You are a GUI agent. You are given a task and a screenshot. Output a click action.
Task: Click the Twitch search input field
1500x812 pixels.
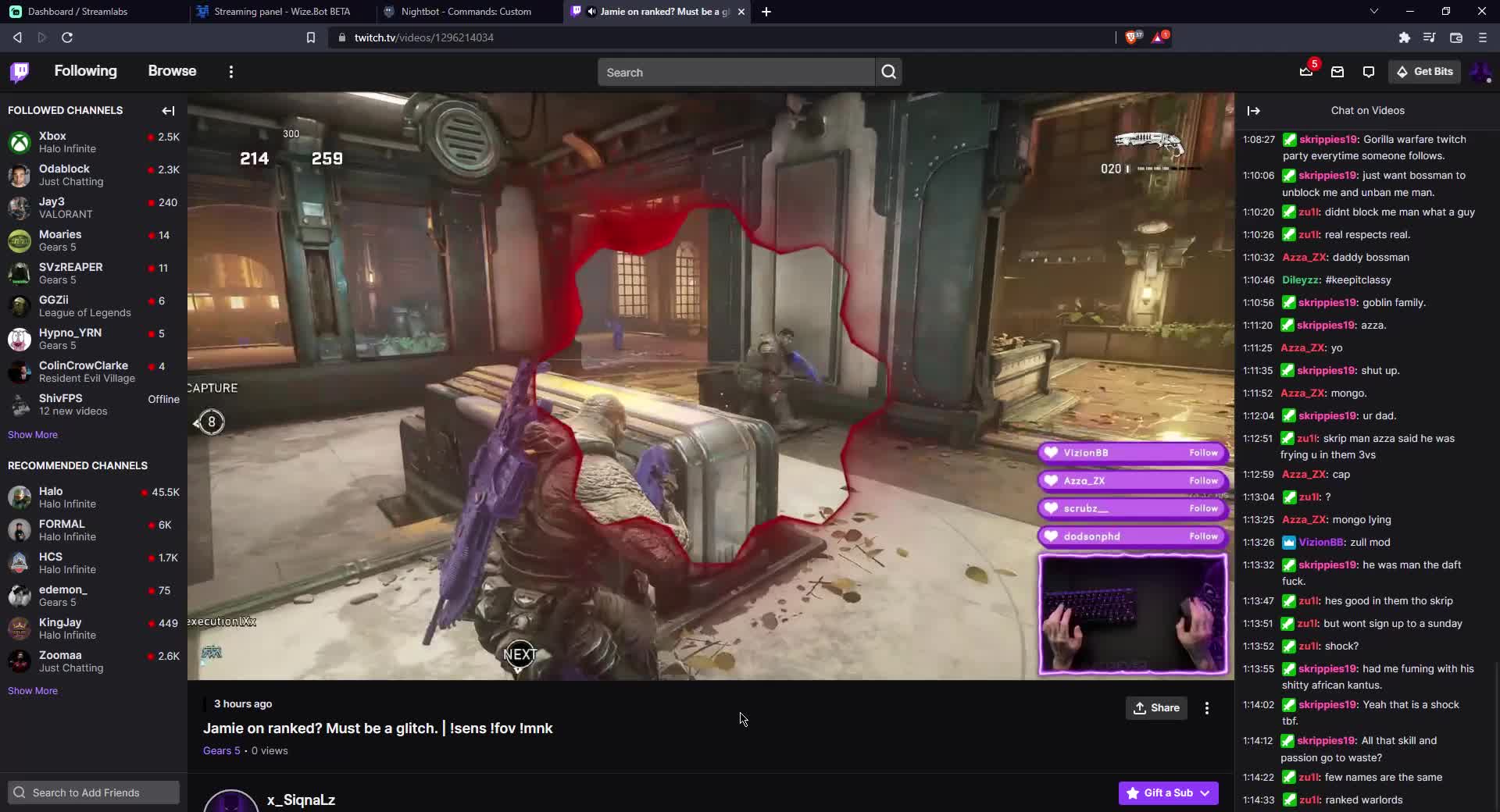(x=734, y=73)
